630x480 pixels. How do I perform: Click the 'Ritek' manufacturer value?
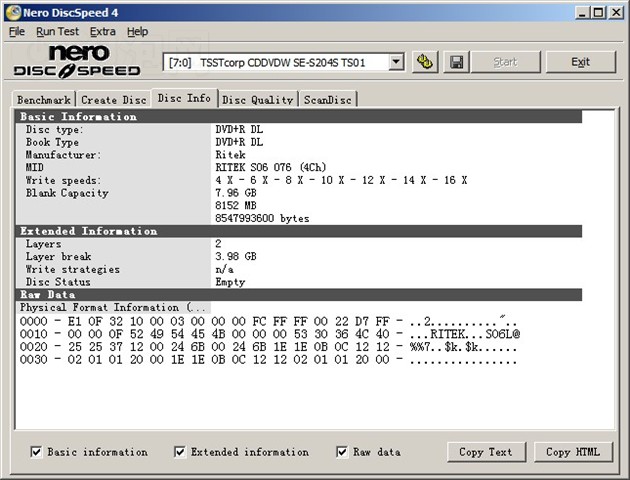230,155
